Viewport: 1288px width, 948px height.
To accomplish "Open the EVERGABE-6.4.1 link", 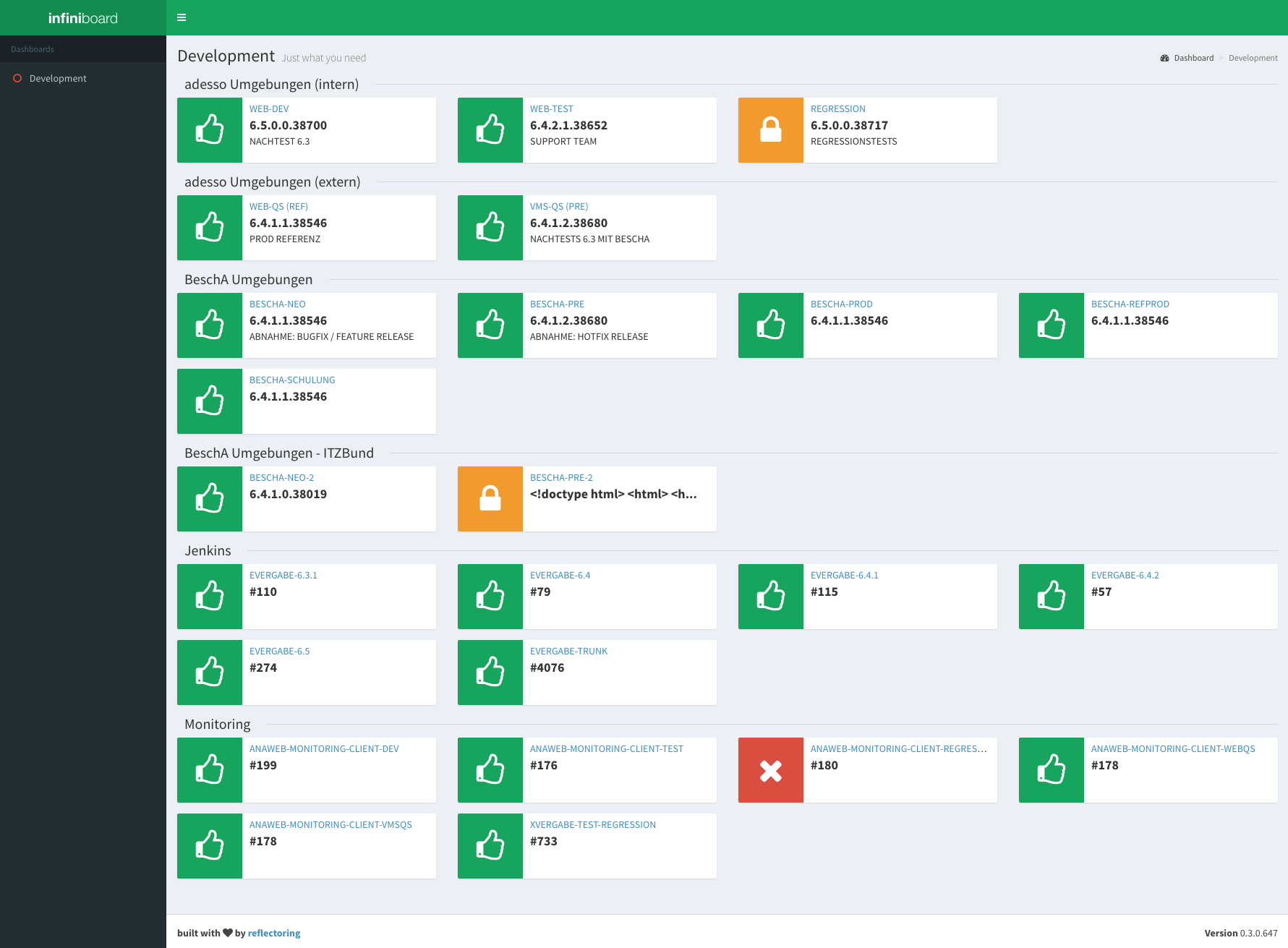I will coord(845,576).
